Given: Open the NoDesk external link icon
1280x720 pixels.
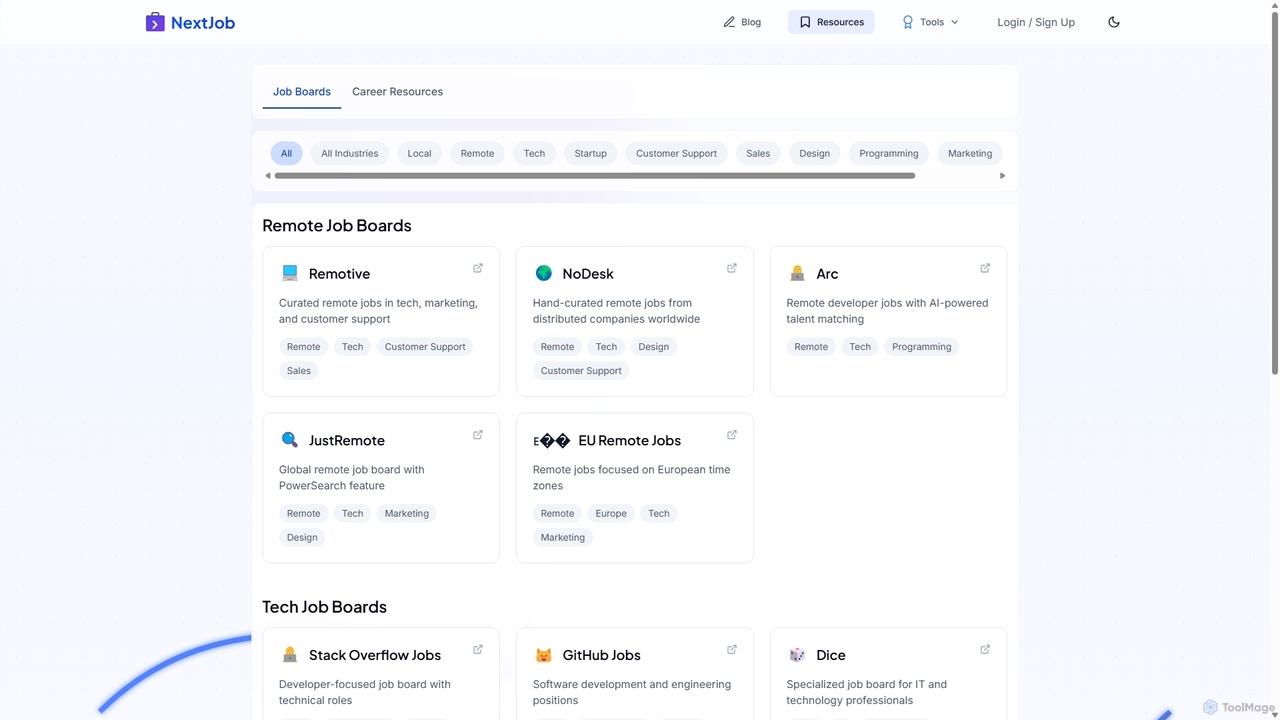Looking at the screenshot, I should coord(732,268).
